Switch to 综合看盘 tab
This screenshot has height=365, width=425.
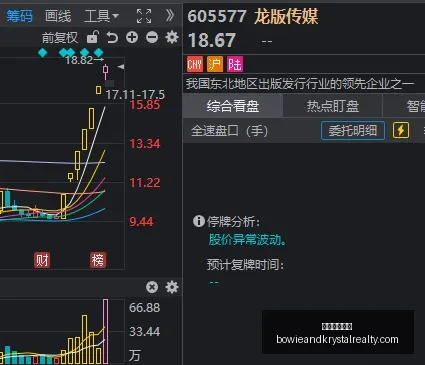coord(233,106)
